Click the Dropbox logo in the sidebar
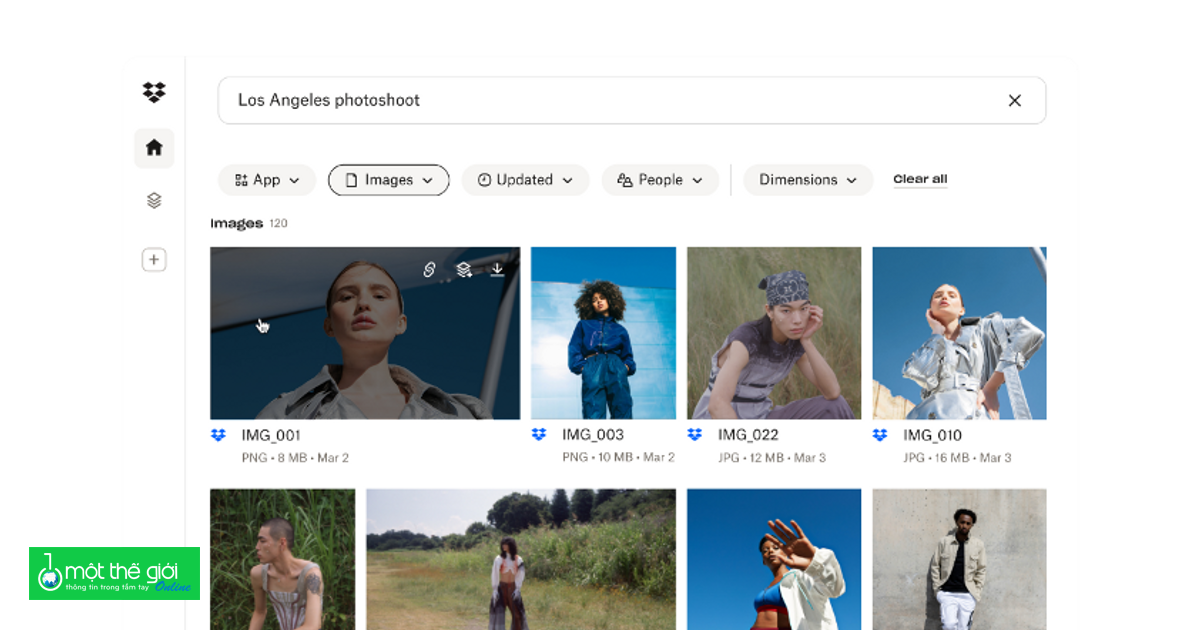Screen dimensions: 1200x630 click(x=154, y=93)
